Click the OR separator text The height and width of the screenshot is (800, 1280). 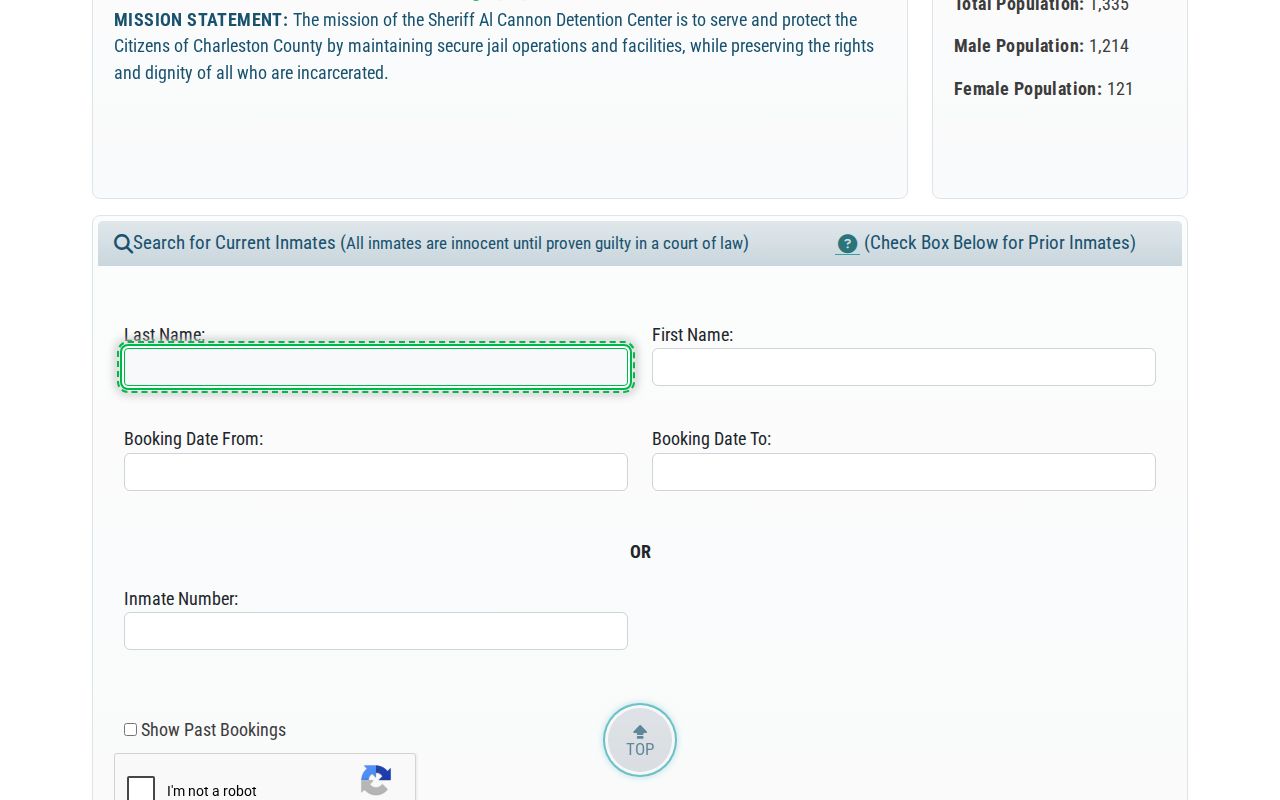(640, 552)
